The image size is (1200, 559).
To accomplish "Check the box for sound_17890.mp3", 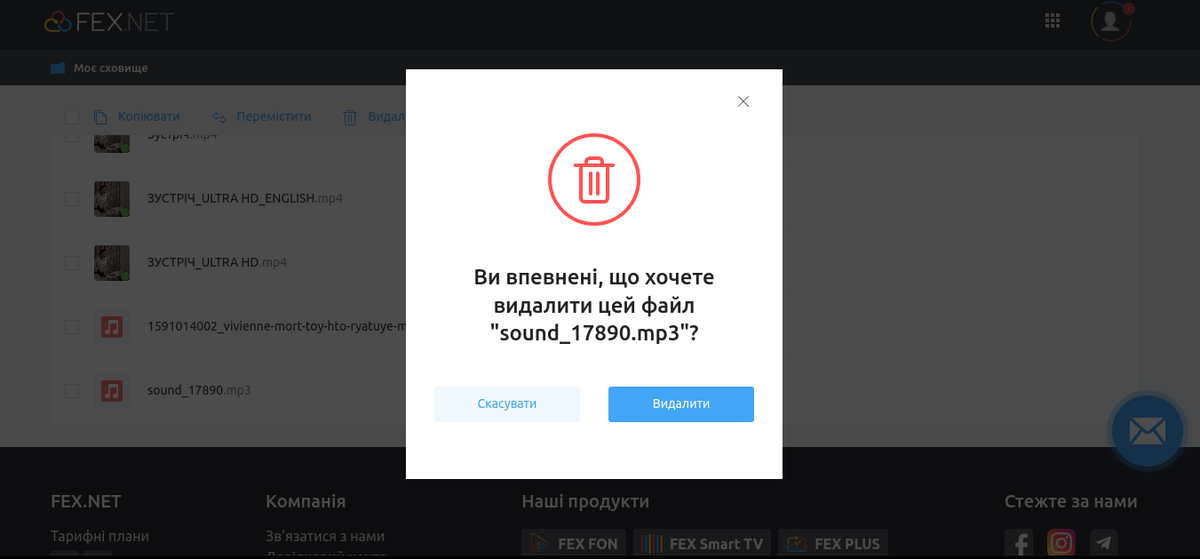I will pos(72,390).
